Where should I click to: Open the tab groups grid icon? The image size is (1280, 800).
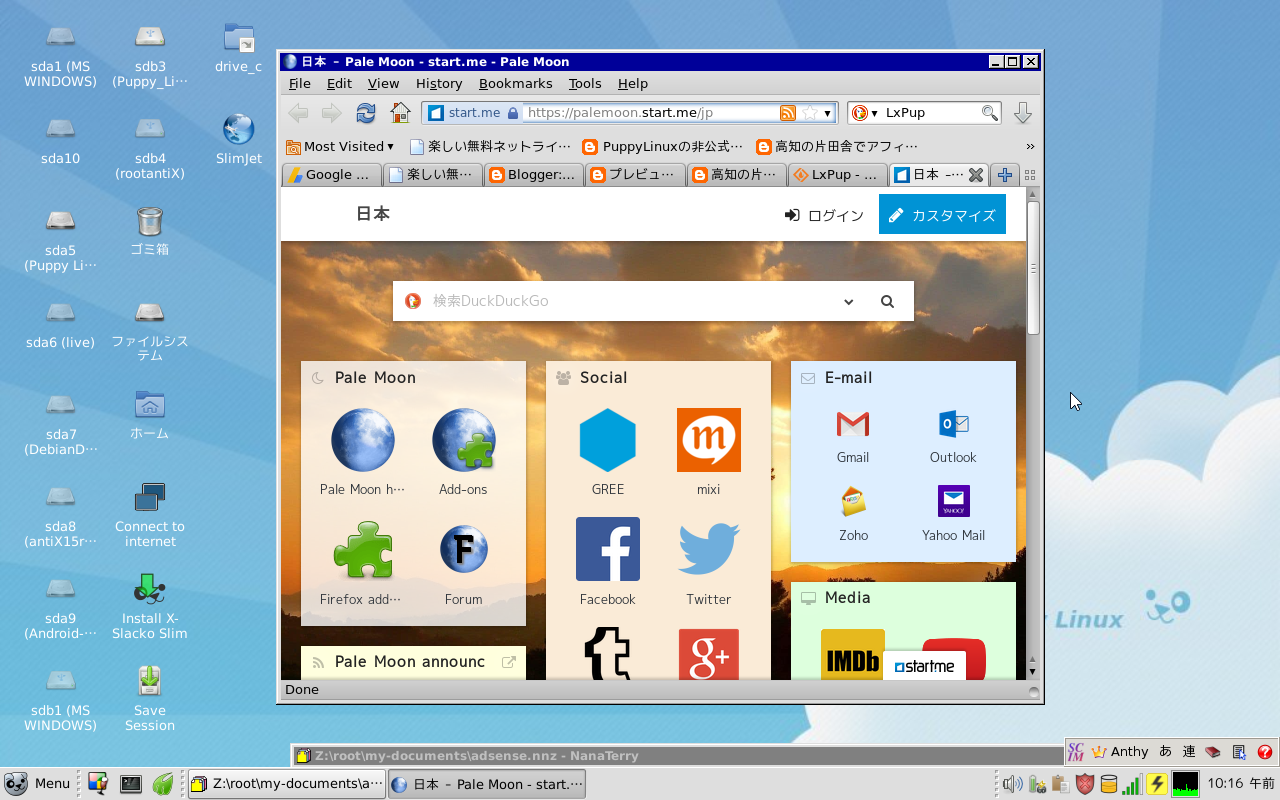pos(1030,175)
